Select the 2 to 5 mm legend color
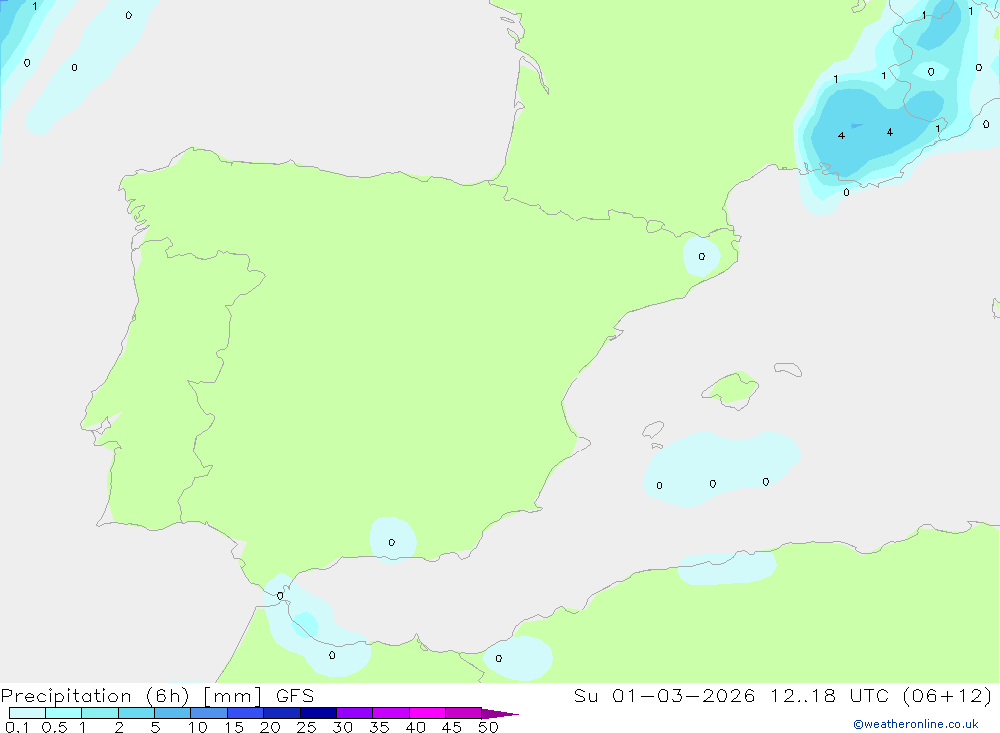The height and width of the screenshot is (733, 1000). (x=136, y=713)
